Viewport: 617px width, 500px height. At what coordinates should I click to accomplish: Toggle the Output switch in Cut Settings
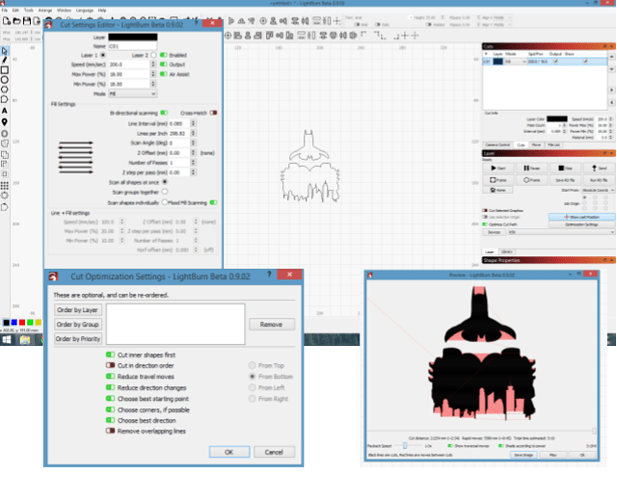163,64
